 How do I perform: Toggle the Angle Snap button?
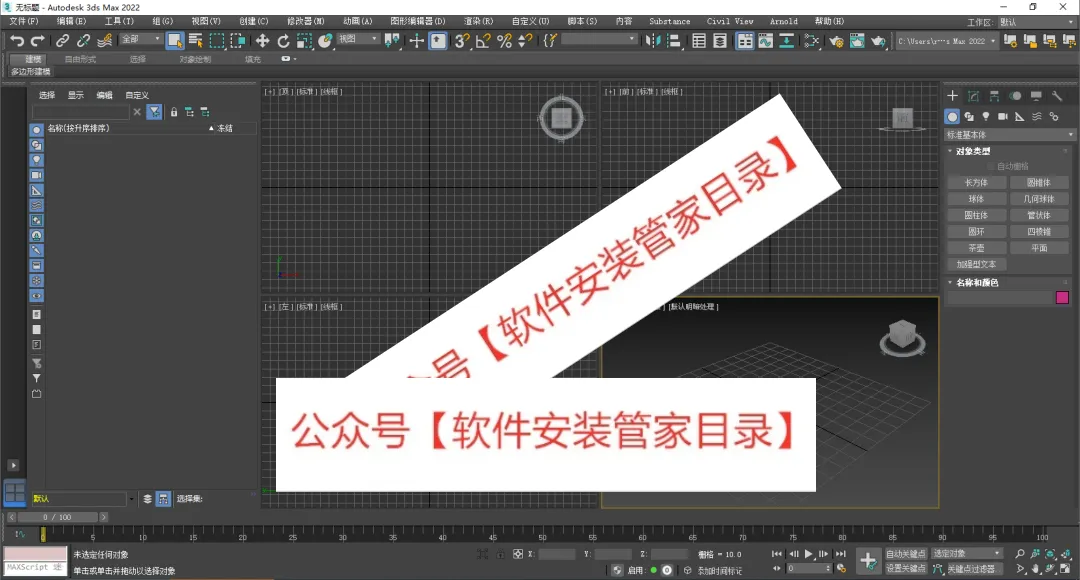tap(483, 41)
